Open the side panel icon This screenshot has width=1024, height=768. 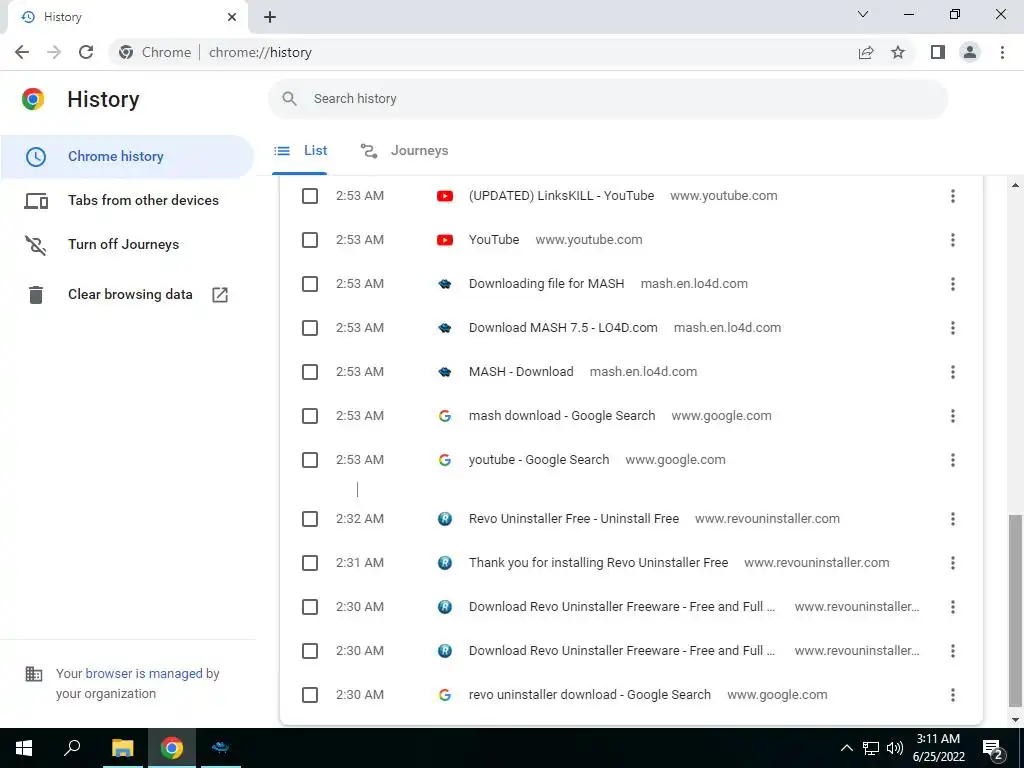[938, 52]
